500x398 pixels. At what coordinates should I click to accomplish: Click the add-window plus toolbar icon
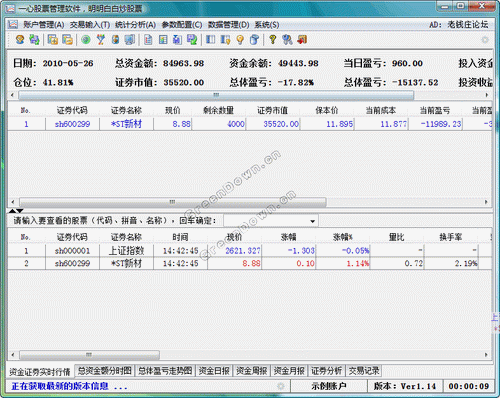coord(52,40)
